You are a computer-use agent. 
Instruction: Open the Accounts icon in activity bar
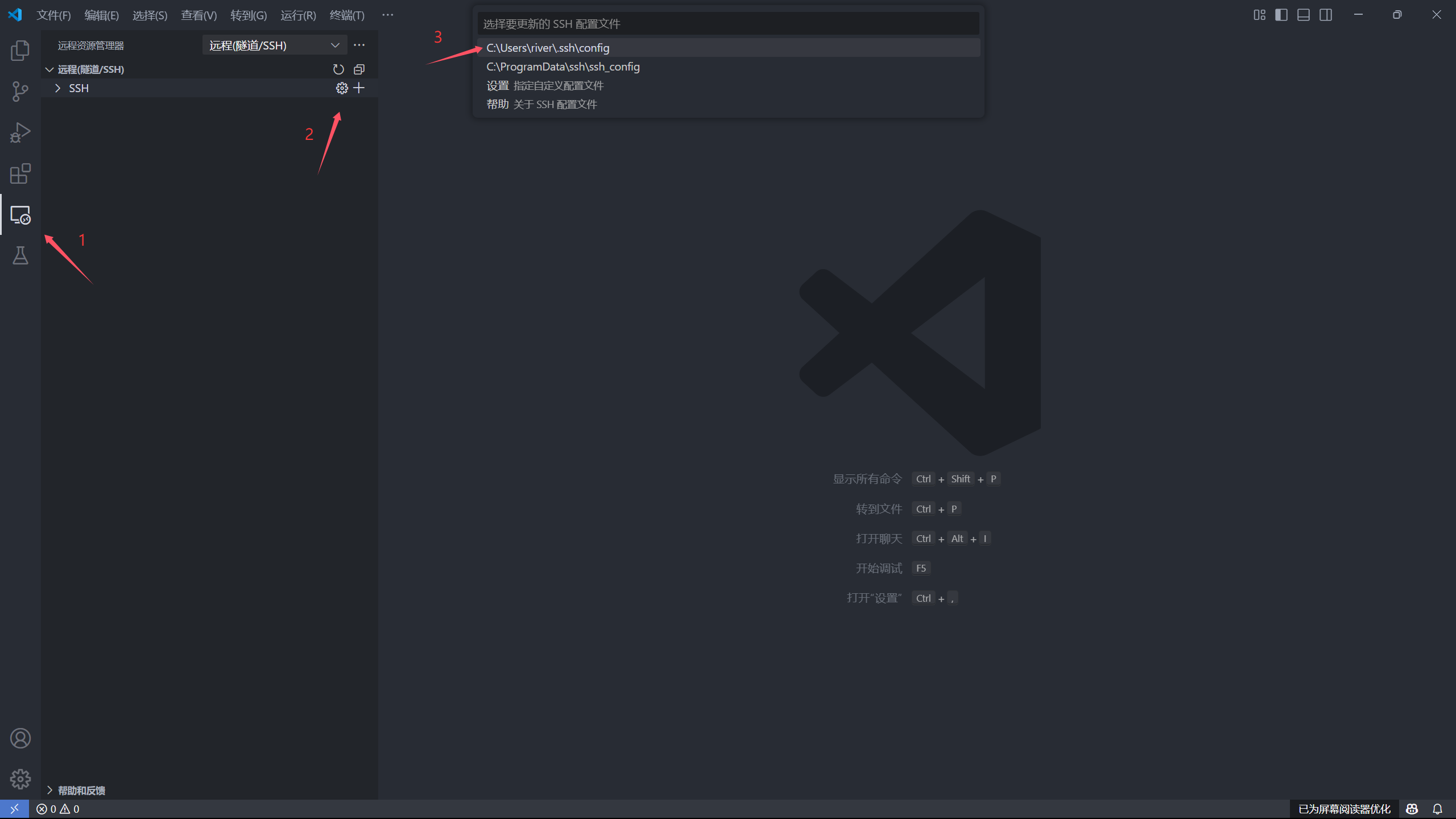(x=20, y=738)
